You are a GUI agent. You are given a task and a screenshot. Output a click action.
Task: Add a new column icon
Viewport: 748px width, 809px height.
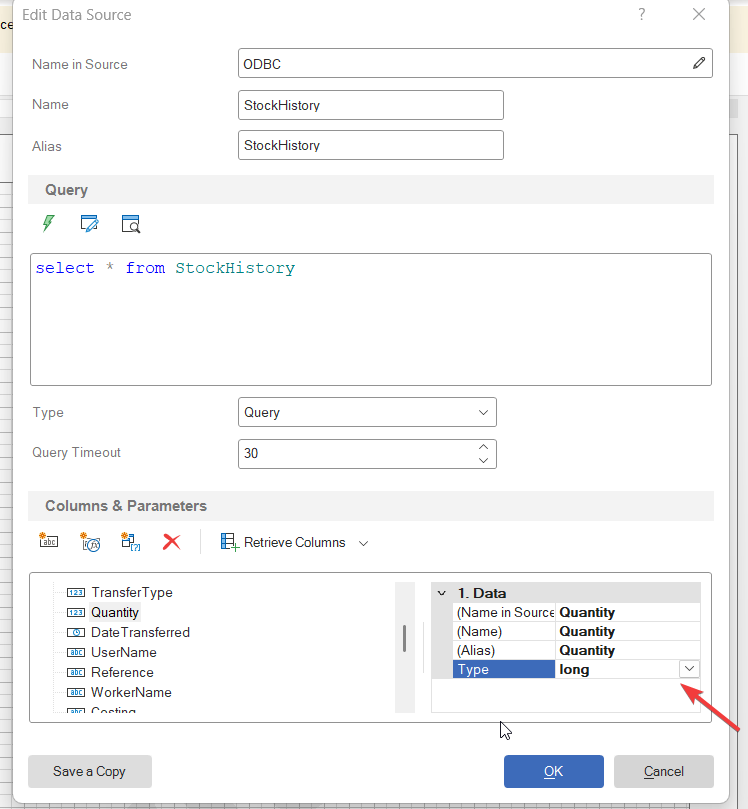[x=48, y=542]
